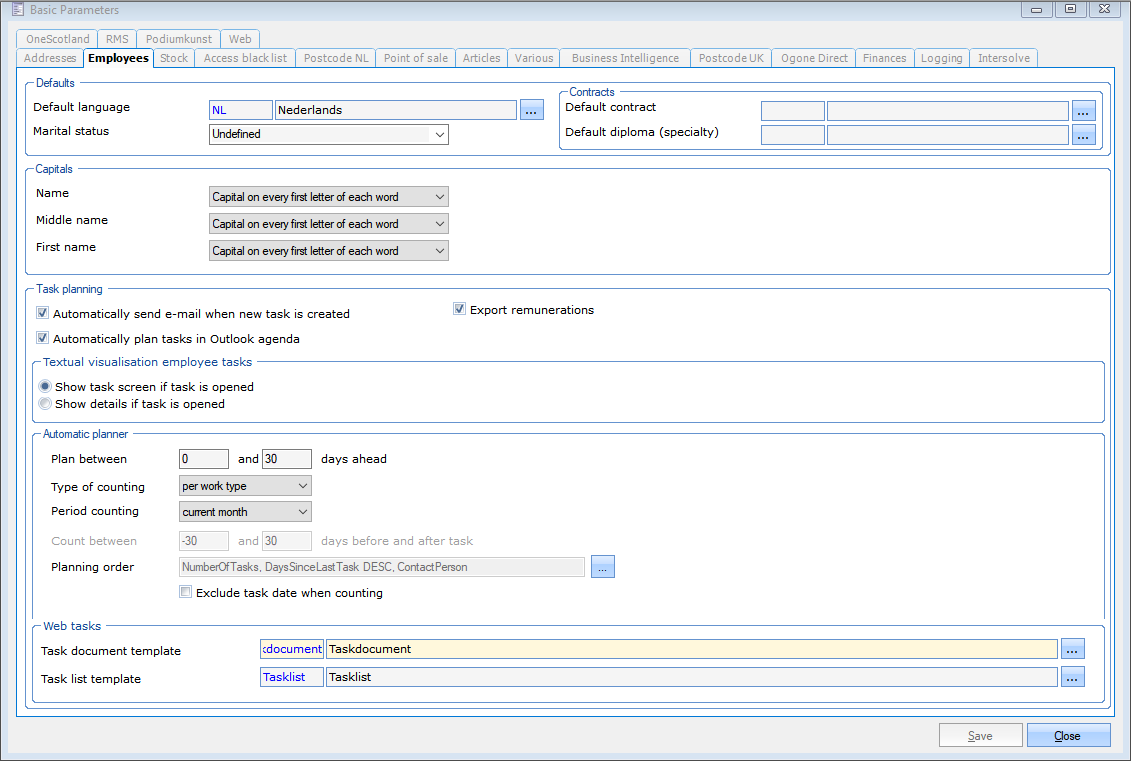The image size is (1131, 761).
Task: Click the Basic Parameters window title icon
Action: click(16, 10)
